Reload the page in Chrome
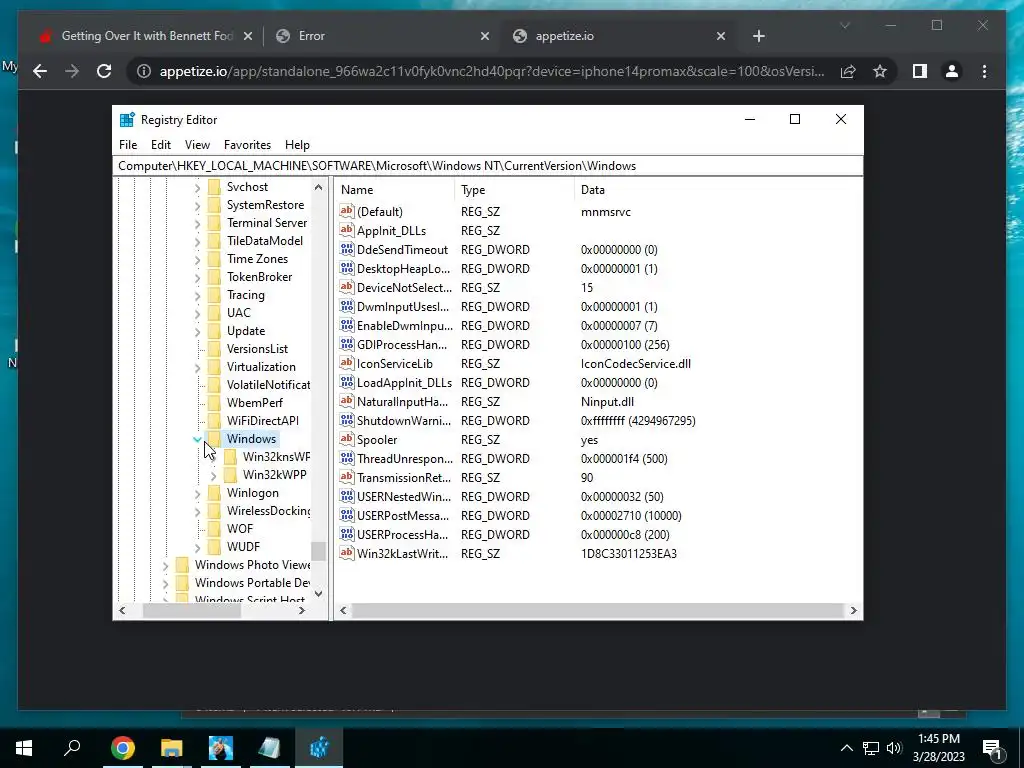The image size is (1024, 768). (104, 71)
